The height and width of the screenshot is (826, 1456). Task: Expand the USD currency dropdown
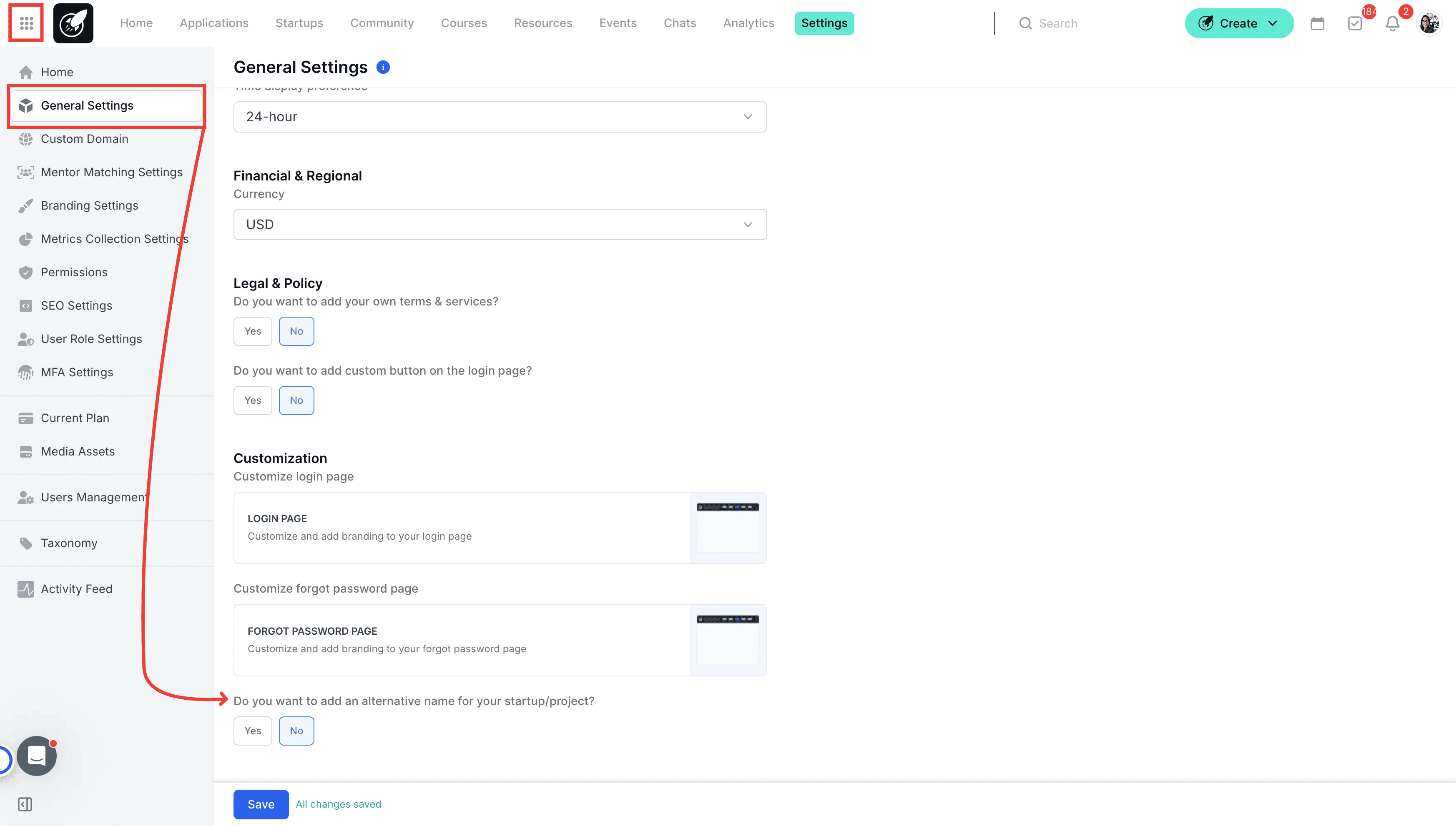500,225
